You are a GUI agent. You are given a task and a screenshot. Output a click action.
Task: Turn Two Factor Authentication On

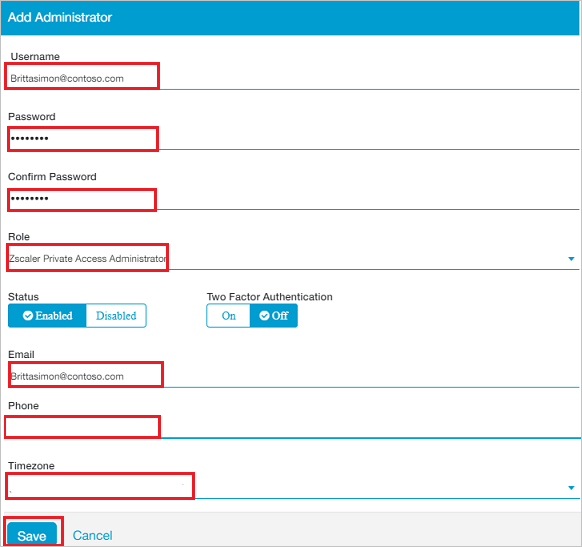[228, 316]
